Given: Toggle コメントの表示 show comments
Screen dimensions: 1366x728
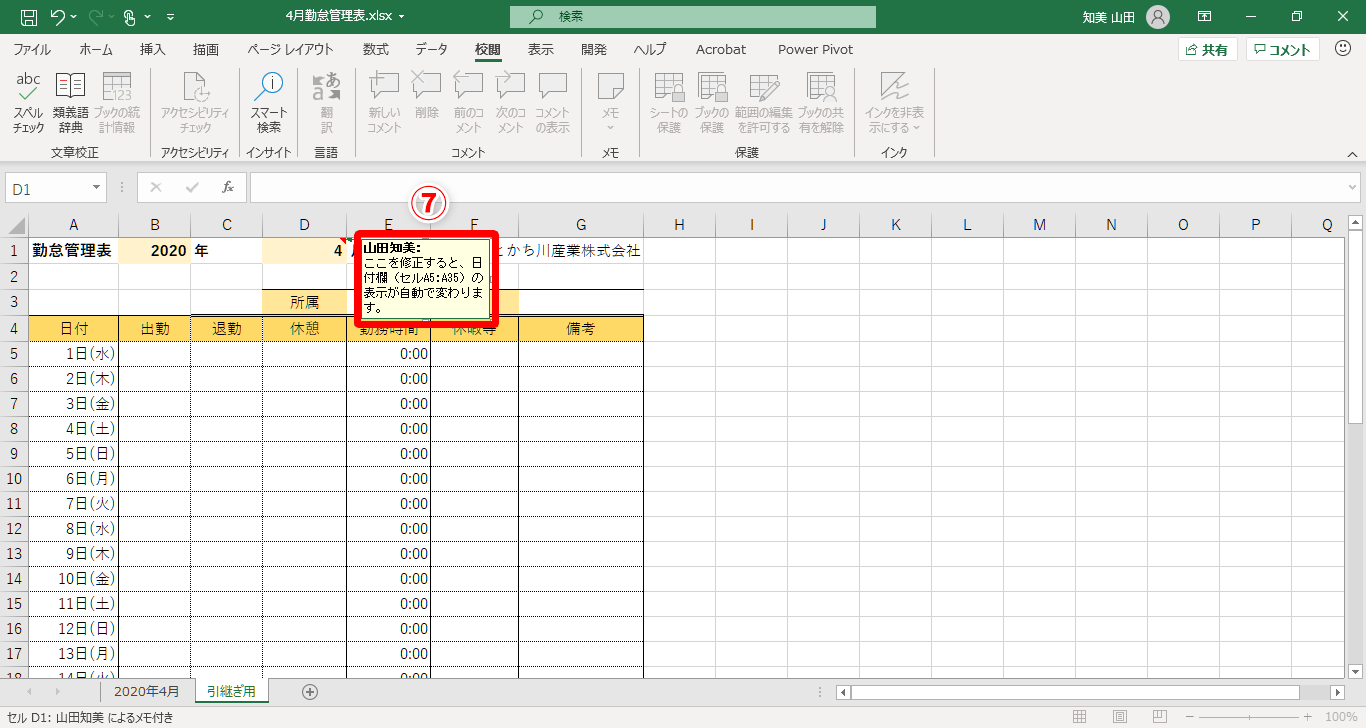Looking at the screenshot, I should 552,104.
